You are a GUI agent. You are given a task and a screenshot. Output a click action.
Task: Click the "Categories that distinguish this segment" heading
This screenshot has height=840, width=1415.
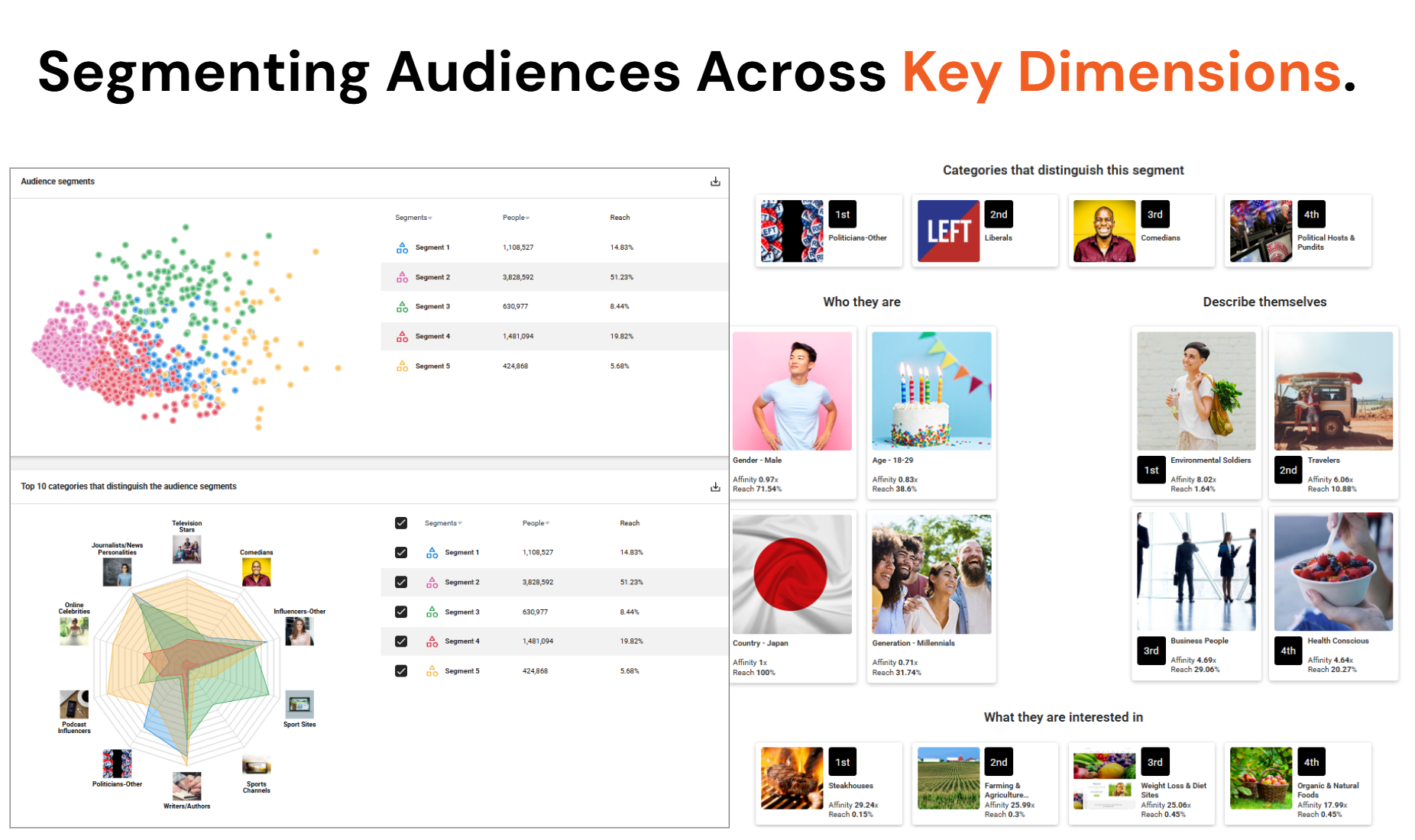point(1063,170)
